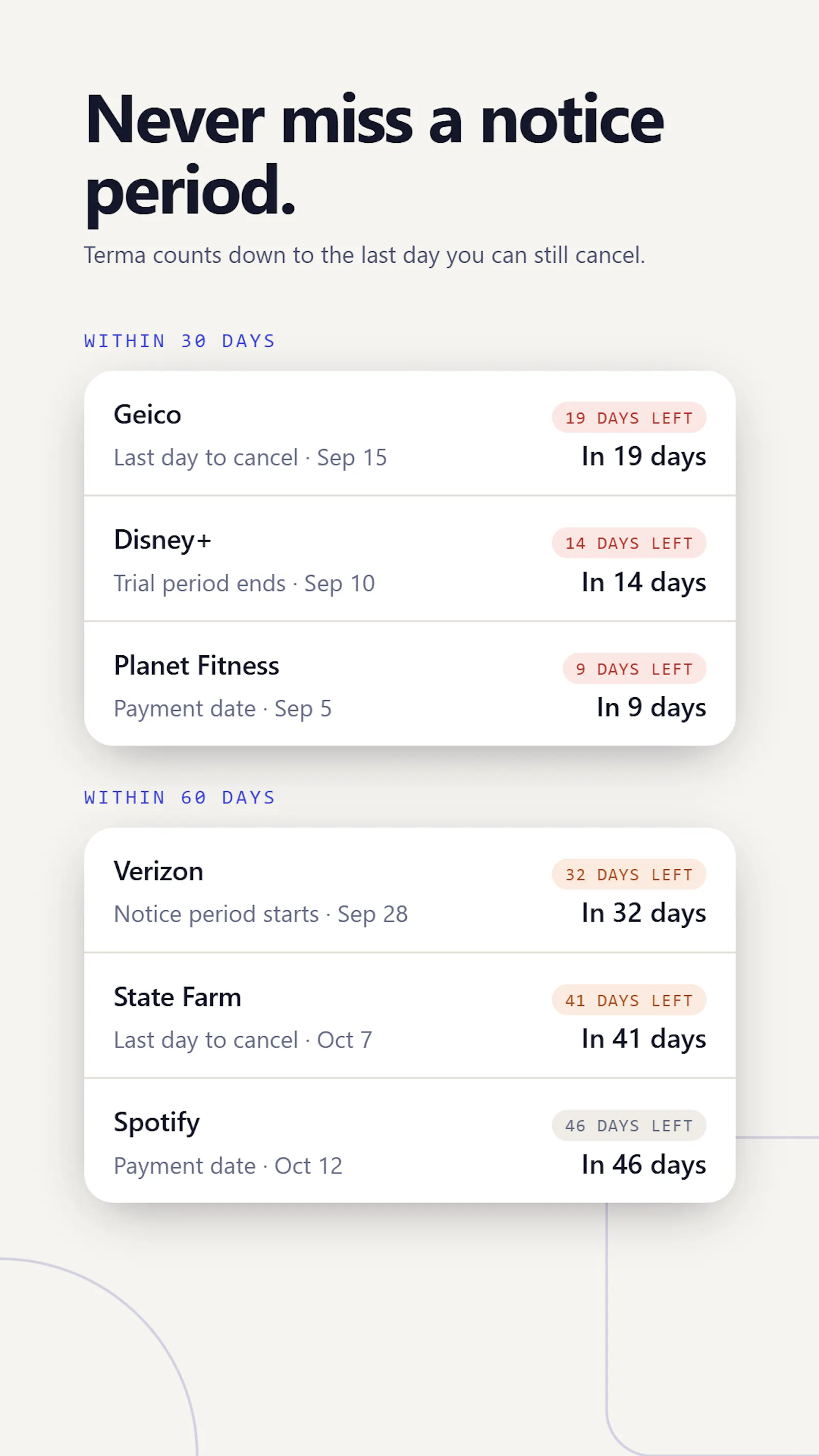Select the Planet Fitness payment entry

[x=409, y=684]
